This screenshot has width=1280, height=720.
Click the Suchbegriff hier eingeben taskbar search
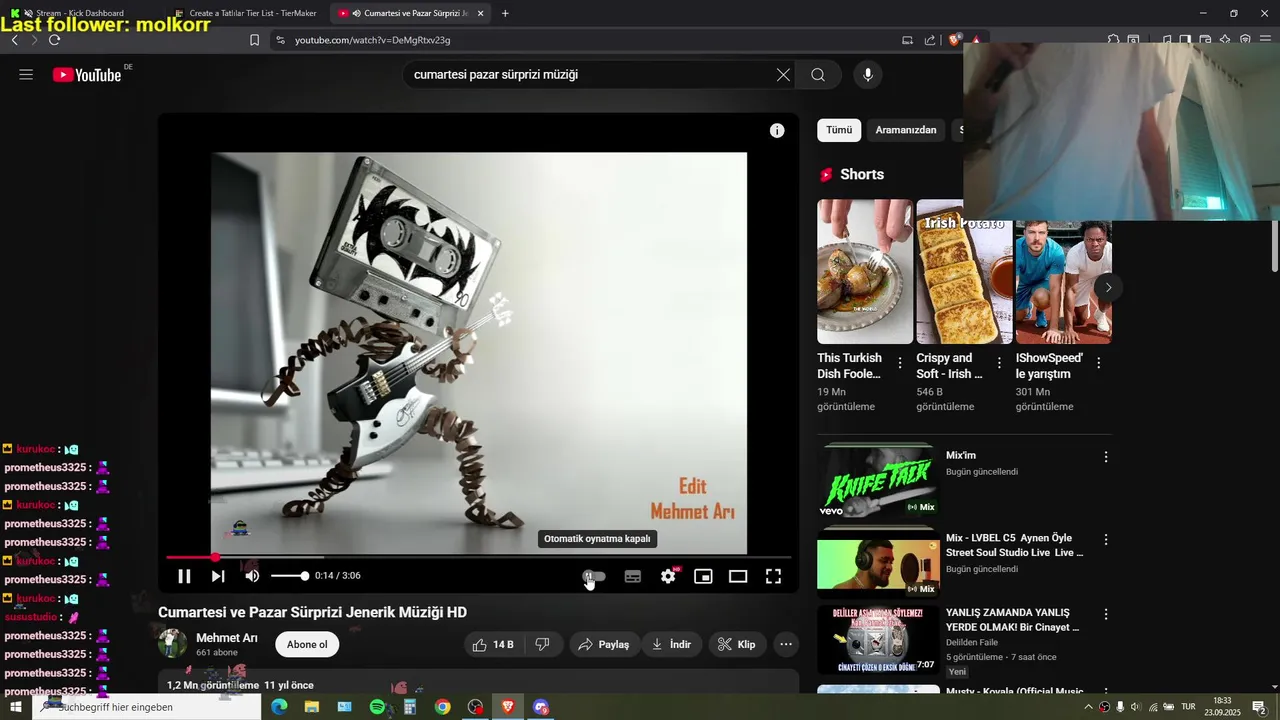[x=146, y=707]
